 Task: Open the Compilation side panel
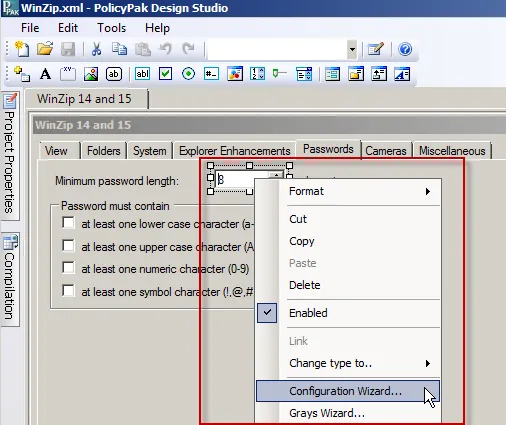pos(10,279)
